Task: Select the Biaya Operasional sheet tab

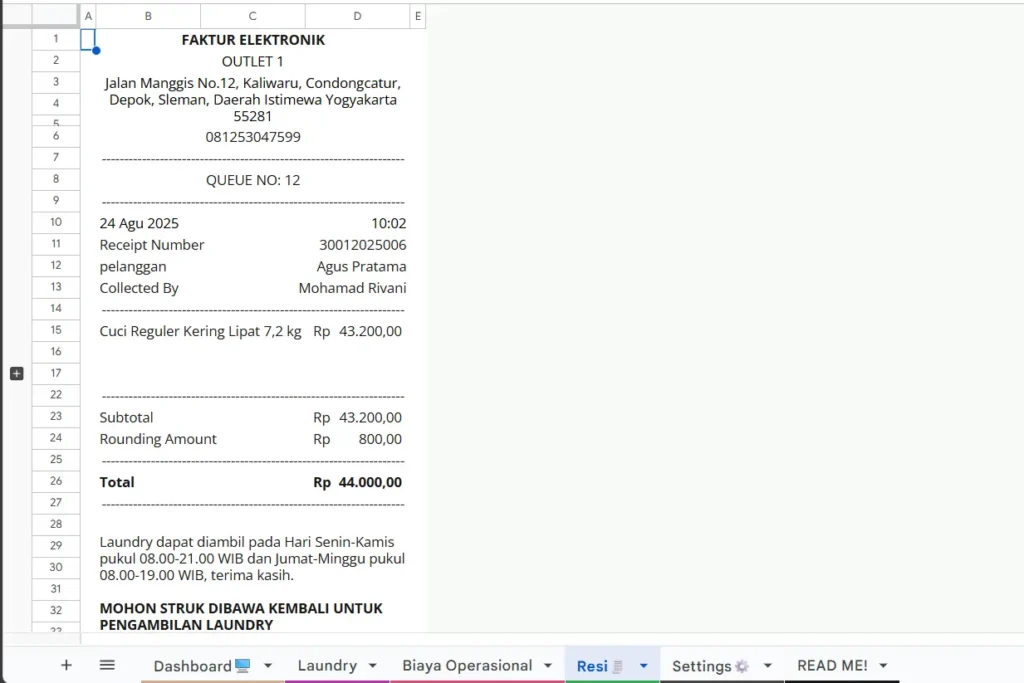Action: pos(467,666)
